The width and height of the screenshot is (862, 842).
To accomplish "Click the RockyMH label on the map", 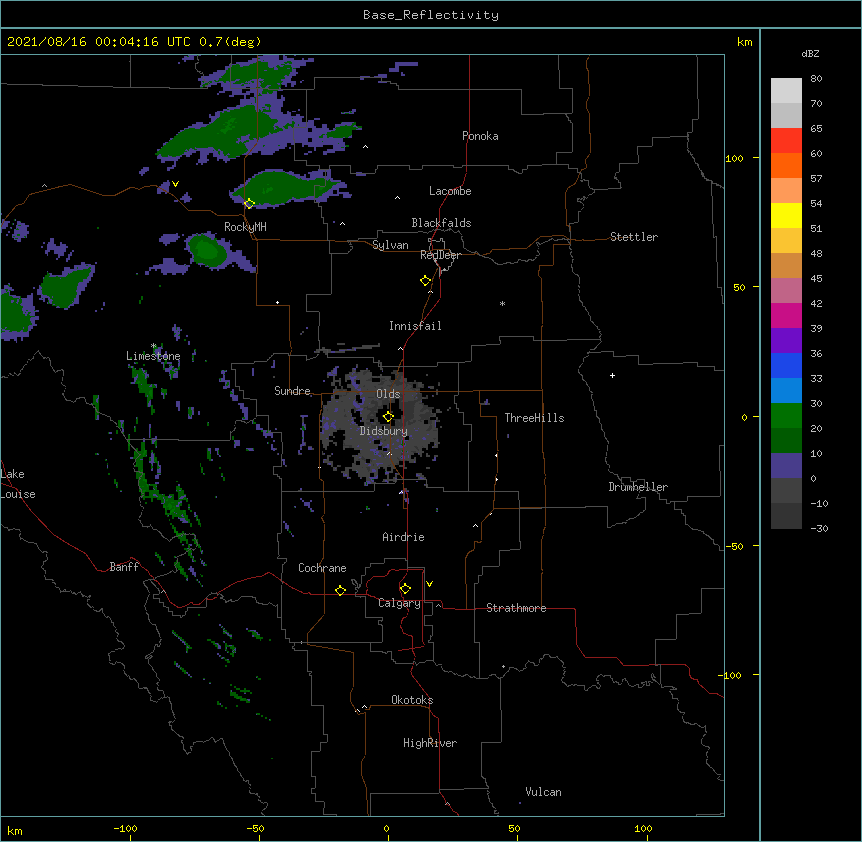I will [245, 227].
